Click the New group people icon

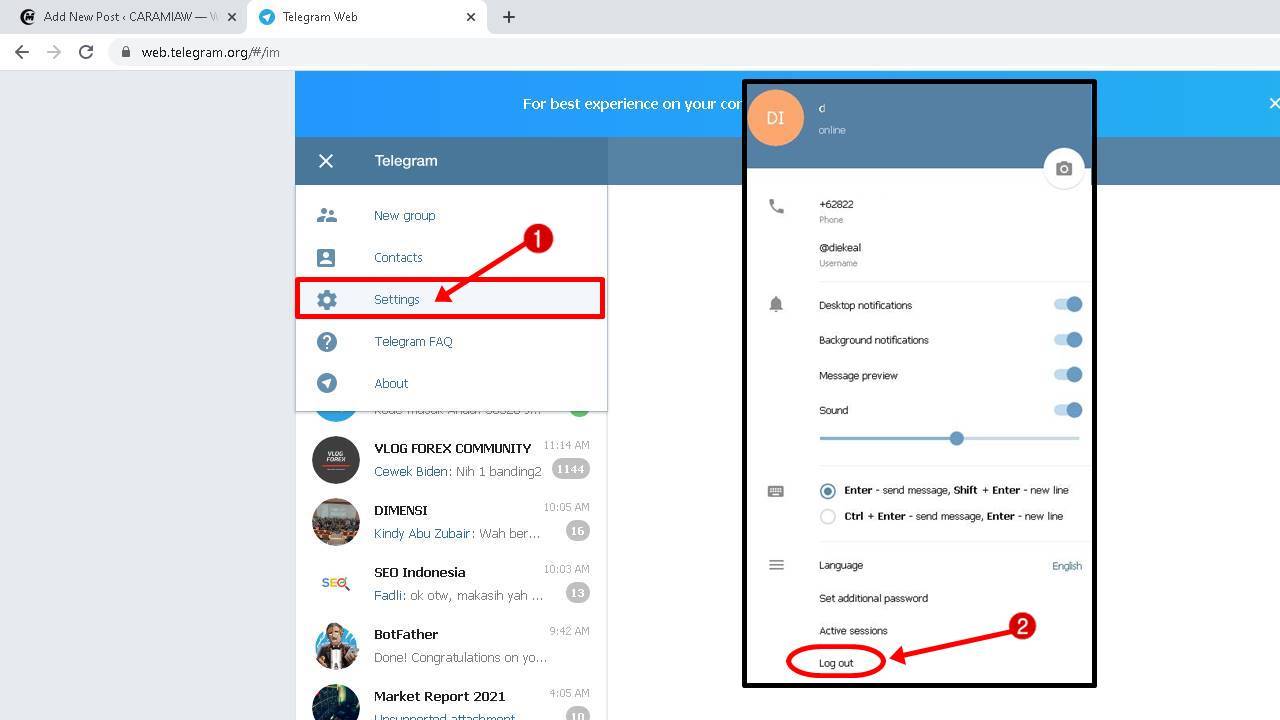(327, 215)
